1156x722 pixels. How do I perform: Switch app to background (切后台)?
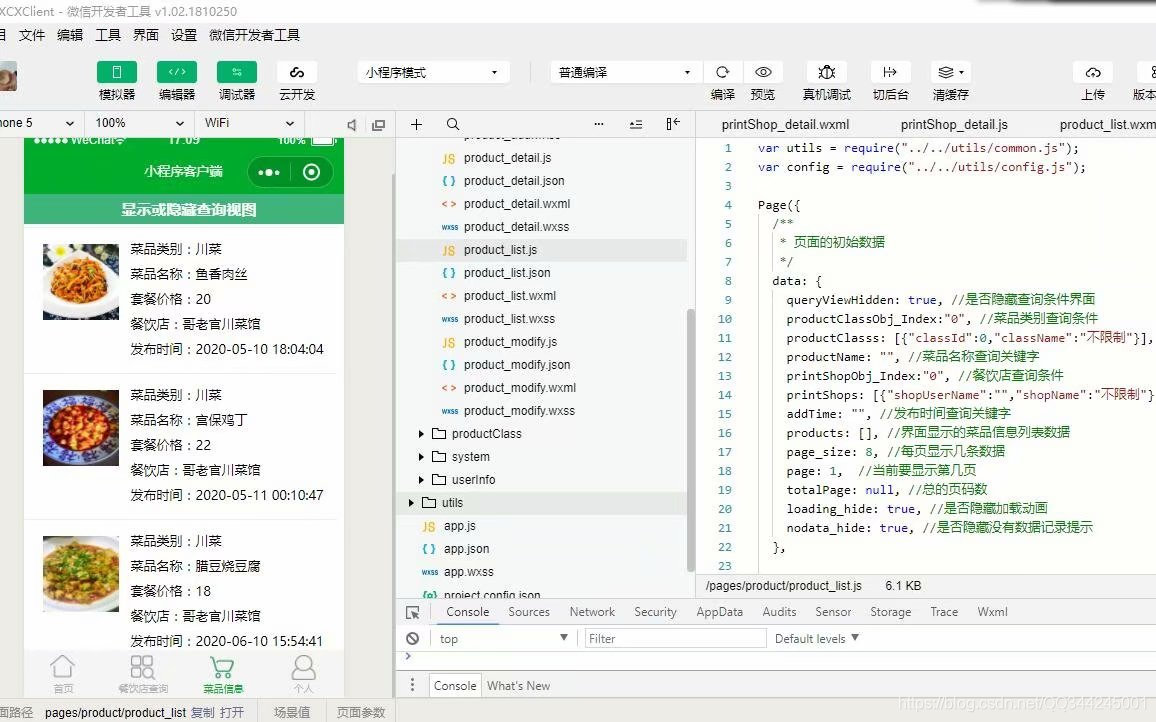[890, 72]
